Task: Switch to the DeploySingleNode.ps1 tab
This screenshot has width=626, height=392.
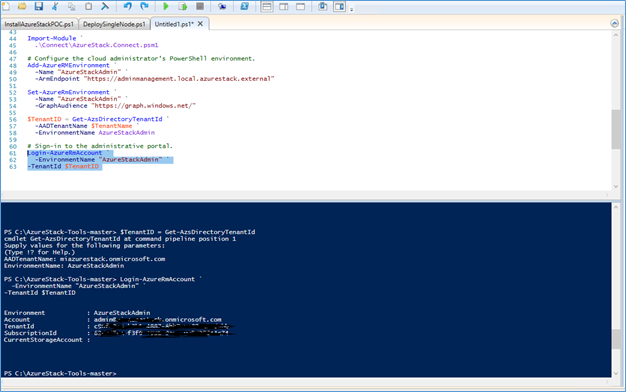Action: [114, 24]
